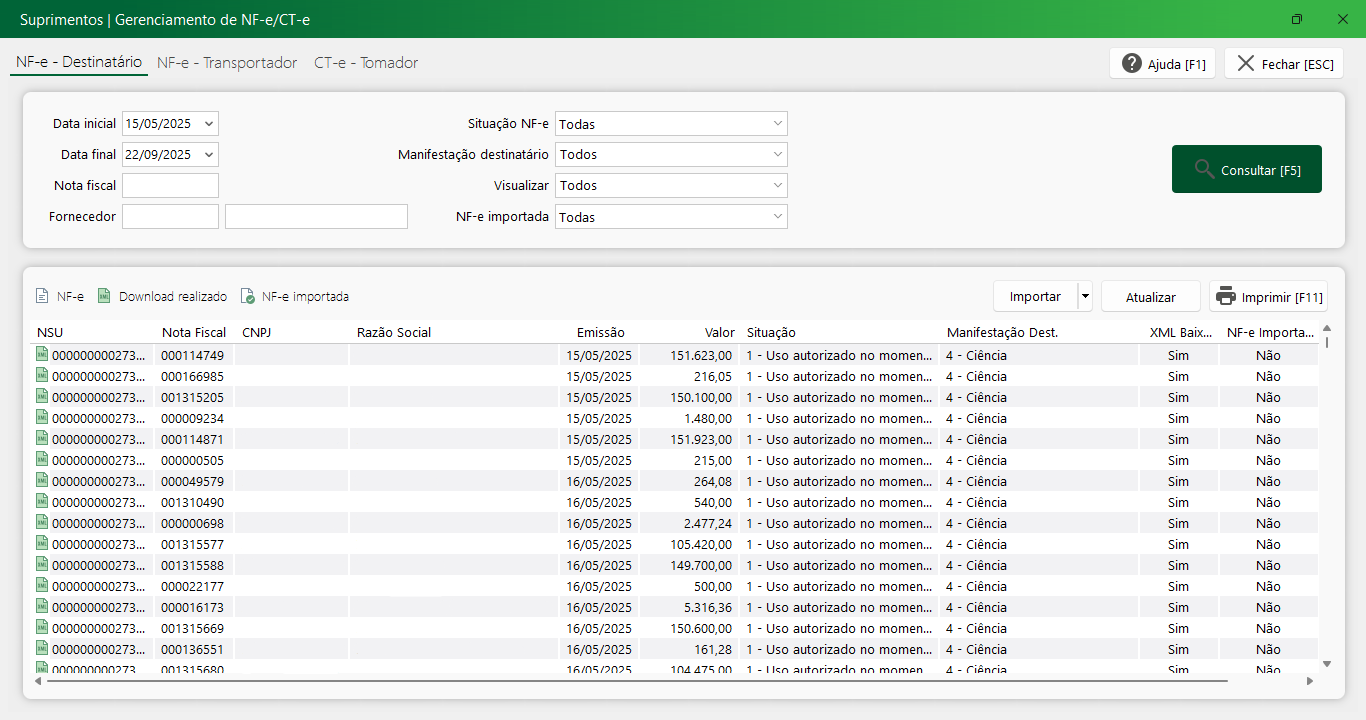The image size is (1366, 720).
Task: Click the NF-e legend document icon
Action: pyautogui.click(x=42, y=296)
